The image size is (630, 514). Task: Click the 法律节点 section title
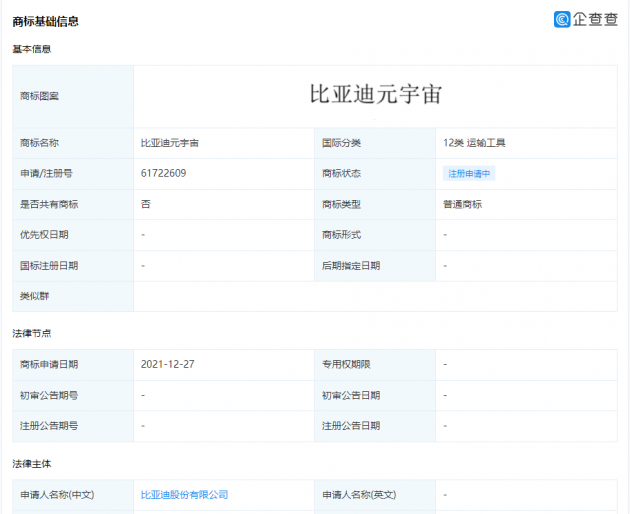32,333
